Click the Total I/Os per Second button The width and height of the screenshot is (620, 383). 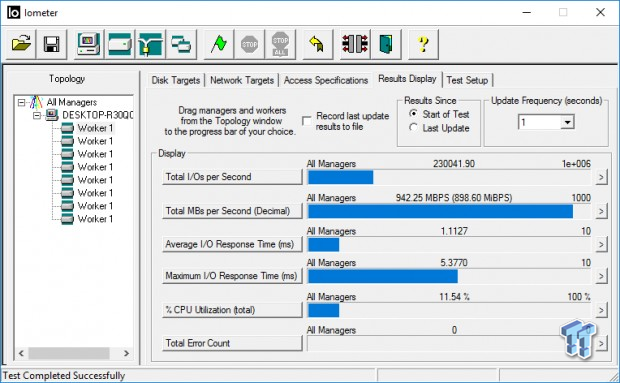tap(232, 177)
